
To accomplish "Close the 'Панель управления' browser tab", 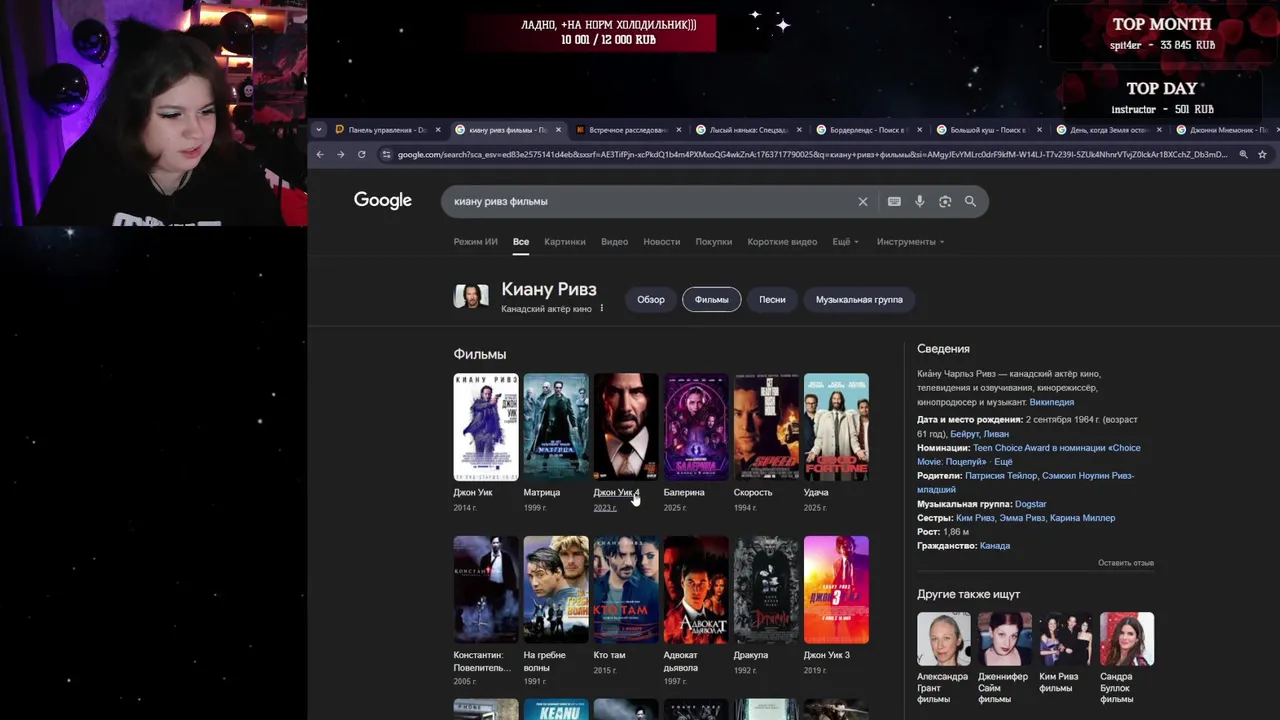I will (x=438, y=130).
